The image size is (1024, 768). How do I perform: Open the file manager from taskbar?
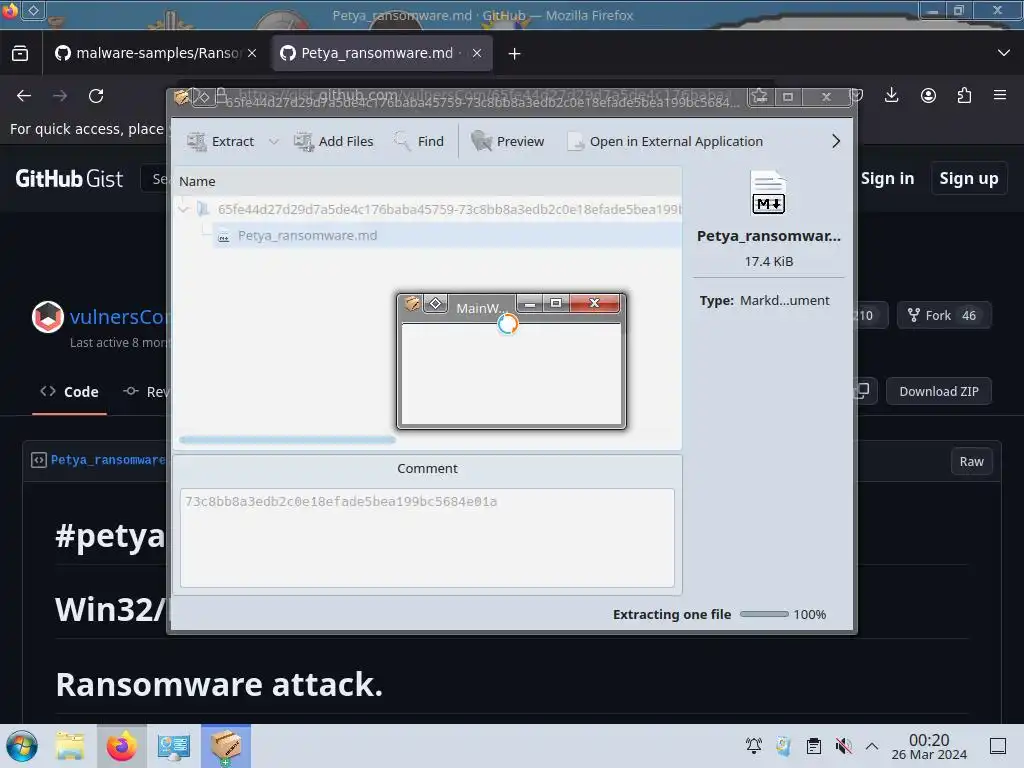(x=70, y=746)
